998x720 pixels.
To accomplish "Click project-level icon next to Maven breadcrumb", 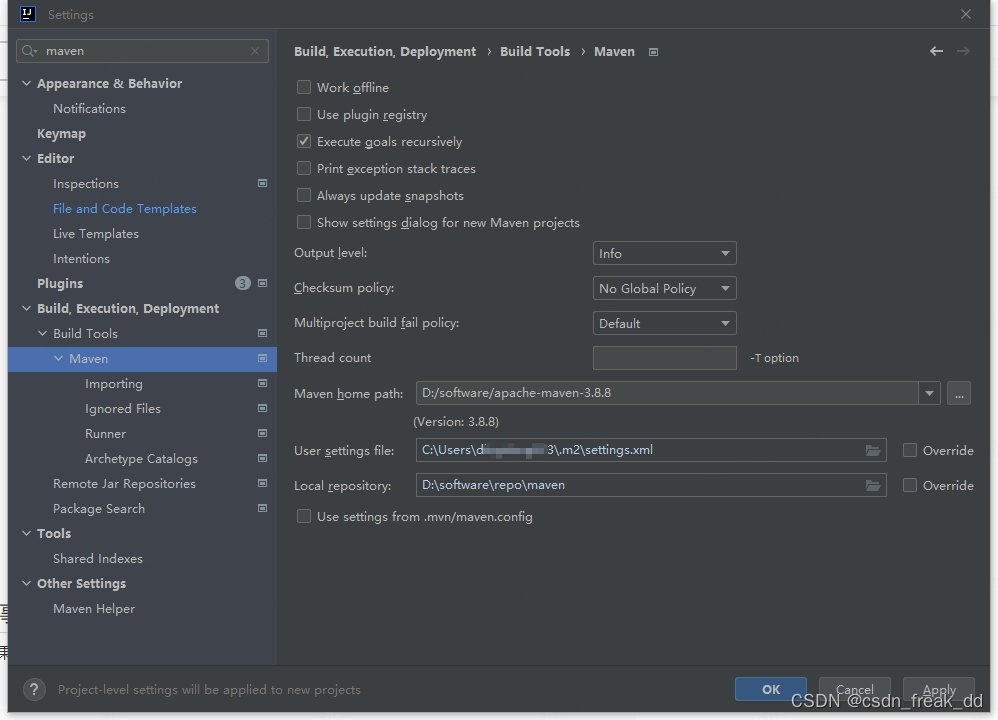I will click(653, 52).
